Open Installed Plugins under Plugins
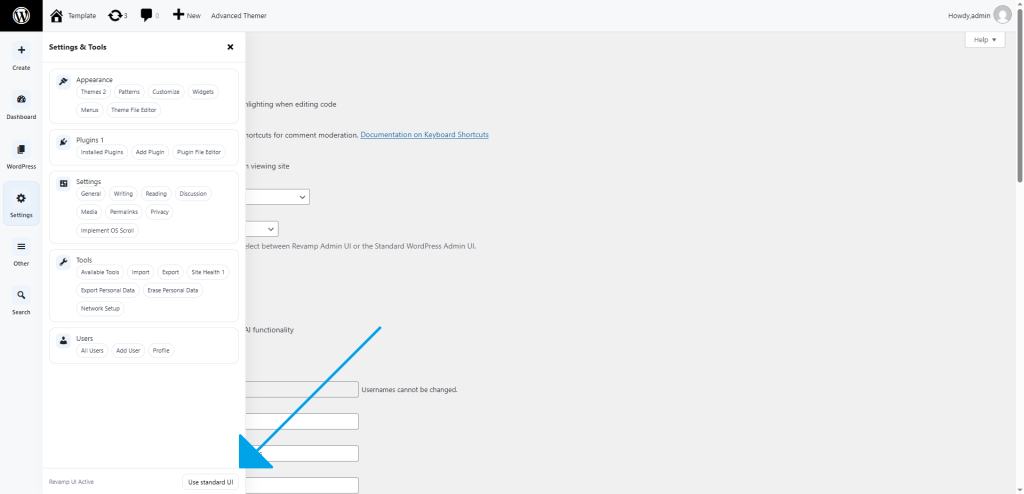The height and width of the screenshot is (494, 1024). click(x=102, y=152)
